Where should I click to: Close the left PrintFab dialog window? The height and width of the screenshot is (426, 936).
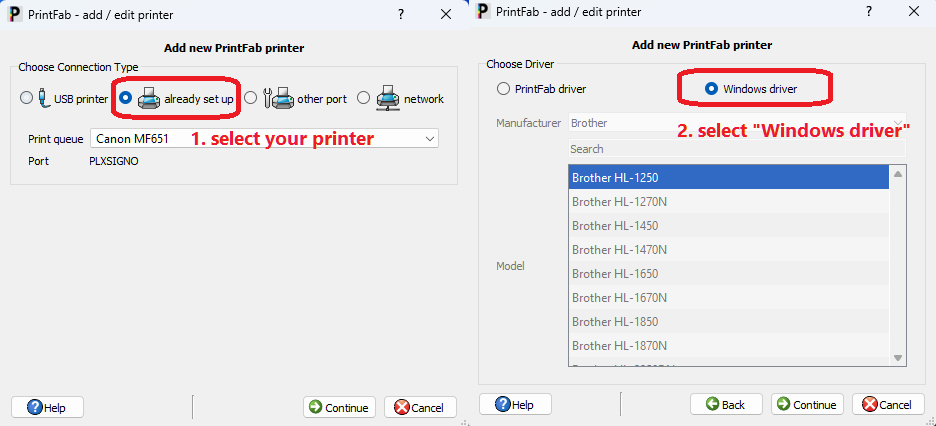pyautogui.click(x=446, y=14)
